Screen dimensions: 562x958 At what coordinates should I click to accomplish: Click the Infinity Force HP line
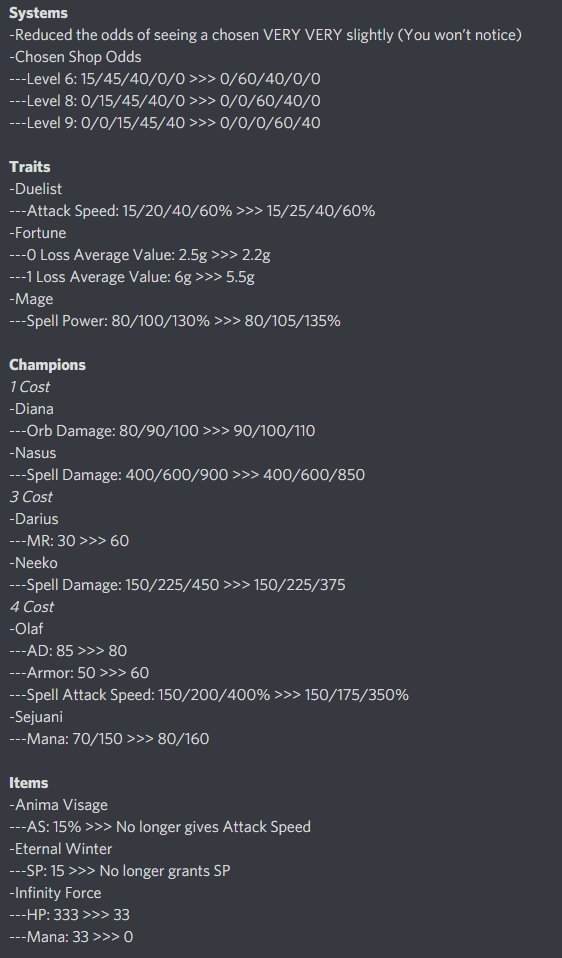pos(70,915)
